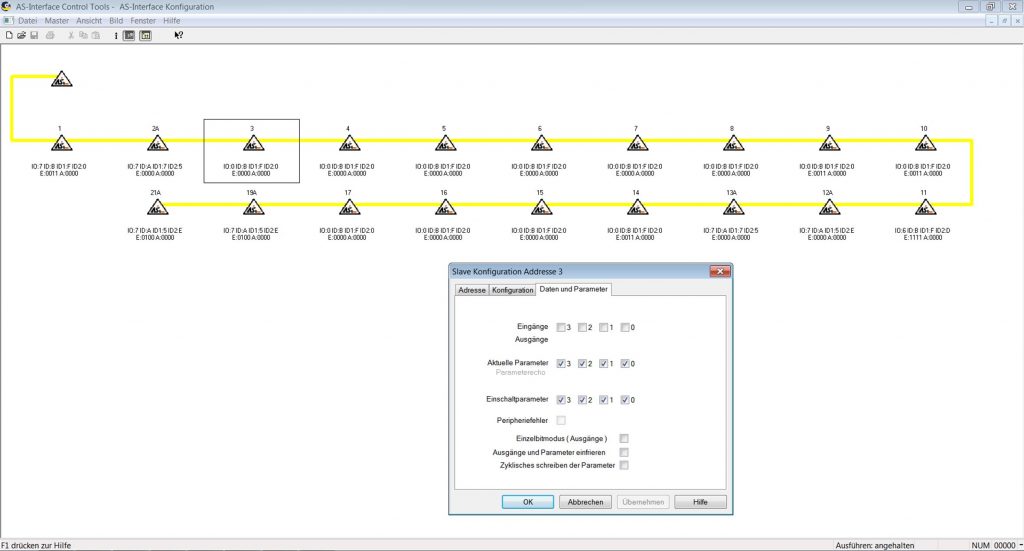Select slave icon at address 19A
The image size is (1024, 551).
(253, 208)
